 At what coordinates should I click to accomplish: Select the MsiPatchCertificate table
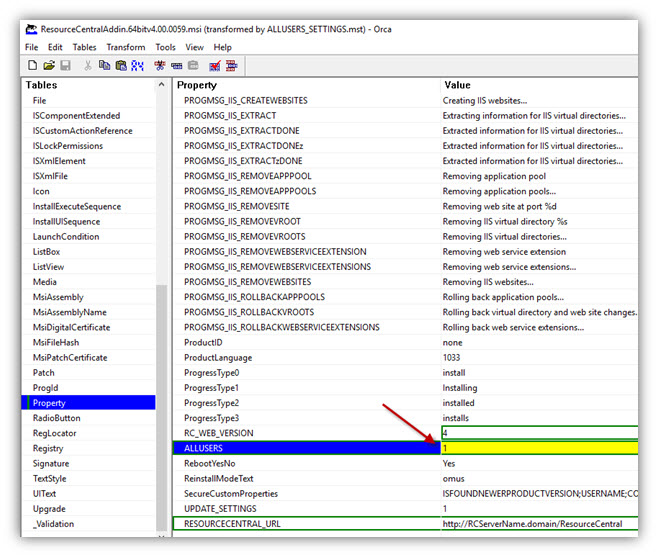[70, 358]
